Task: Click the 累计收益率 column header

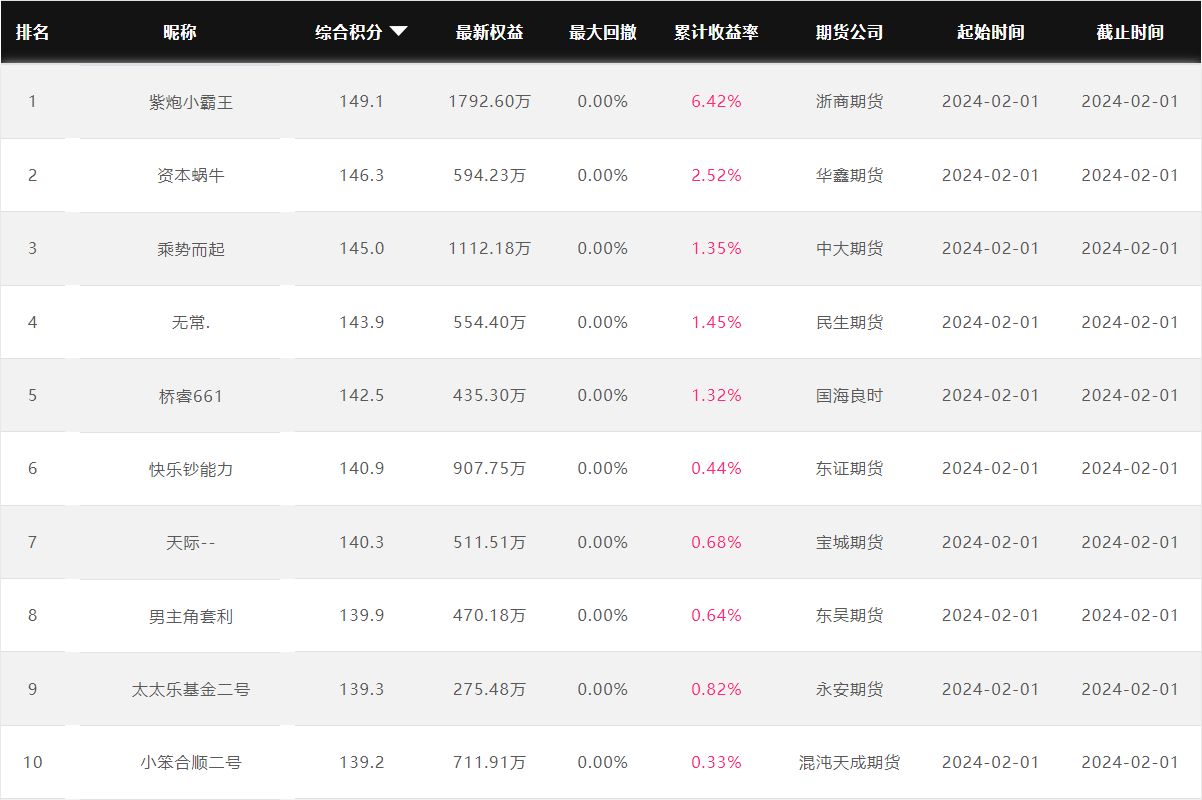Action: [716, 32]
